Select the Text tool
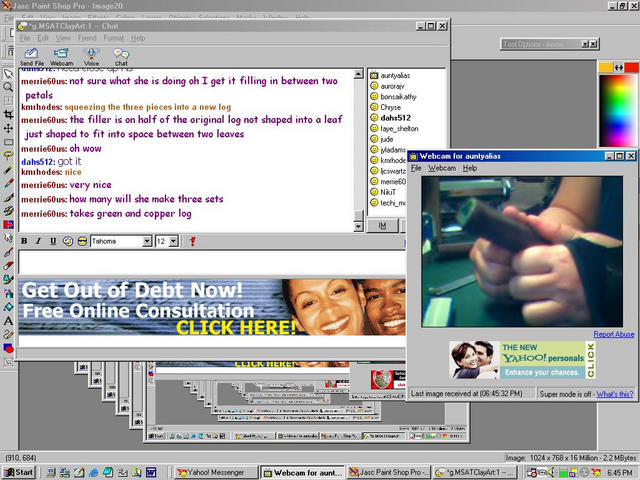Viewport: 640px width, 480px height. [8, 321]
